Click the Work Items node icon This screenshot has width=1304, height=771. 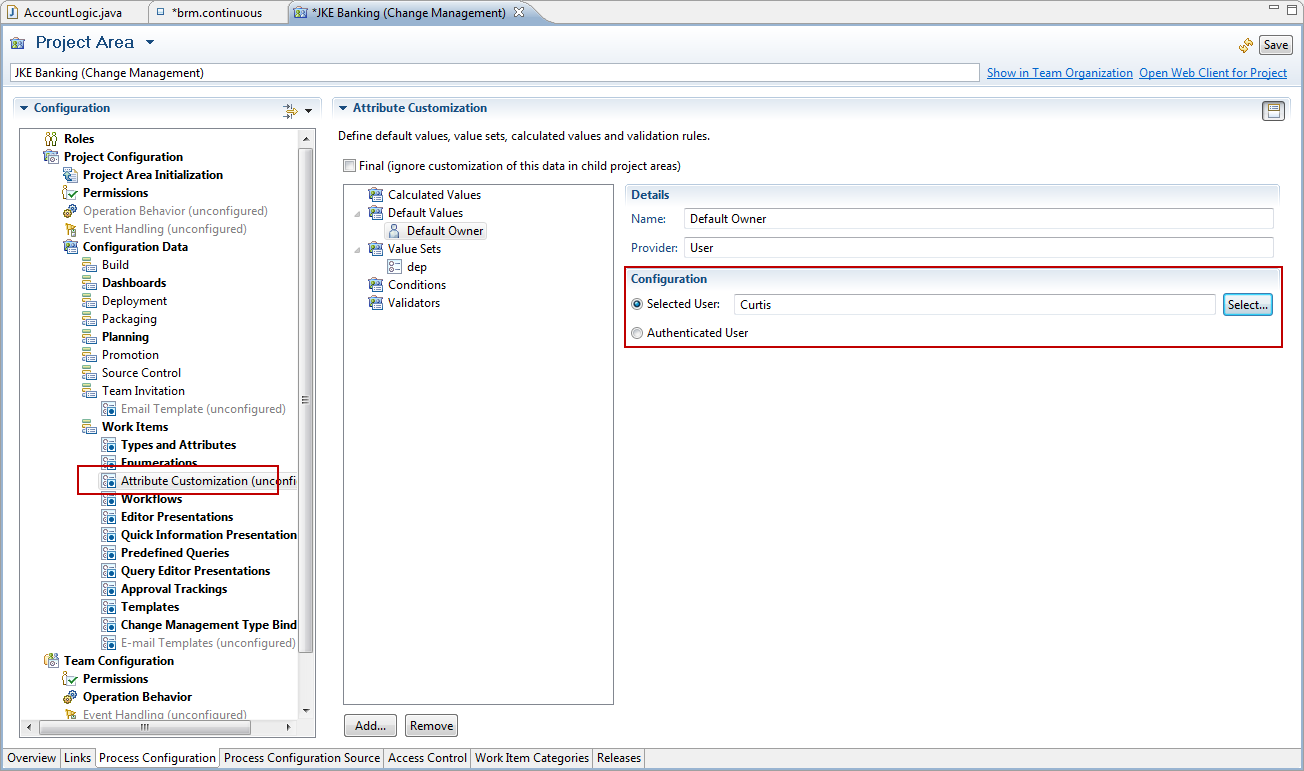click(89, 427)
